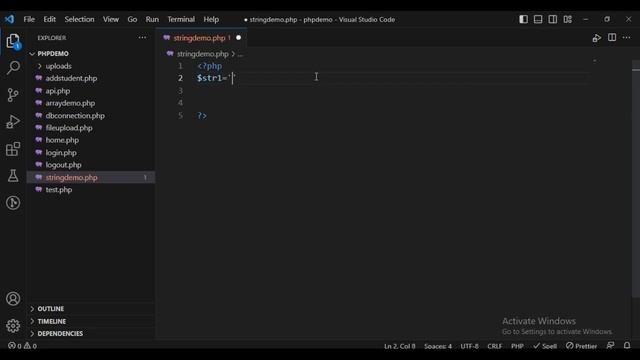Go to line via Ln 2, Col 8

pos(400,346)
